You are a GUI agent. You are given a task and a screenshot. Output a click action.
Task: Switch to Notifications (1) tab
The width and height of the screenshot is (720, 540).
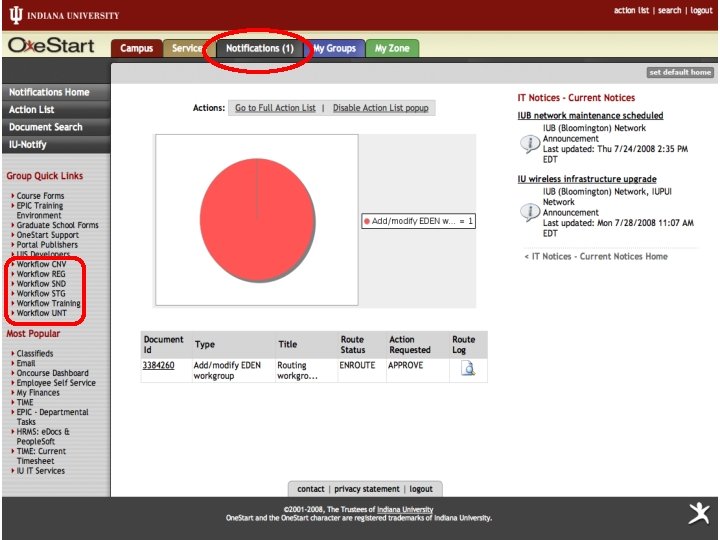coord(259,48)
